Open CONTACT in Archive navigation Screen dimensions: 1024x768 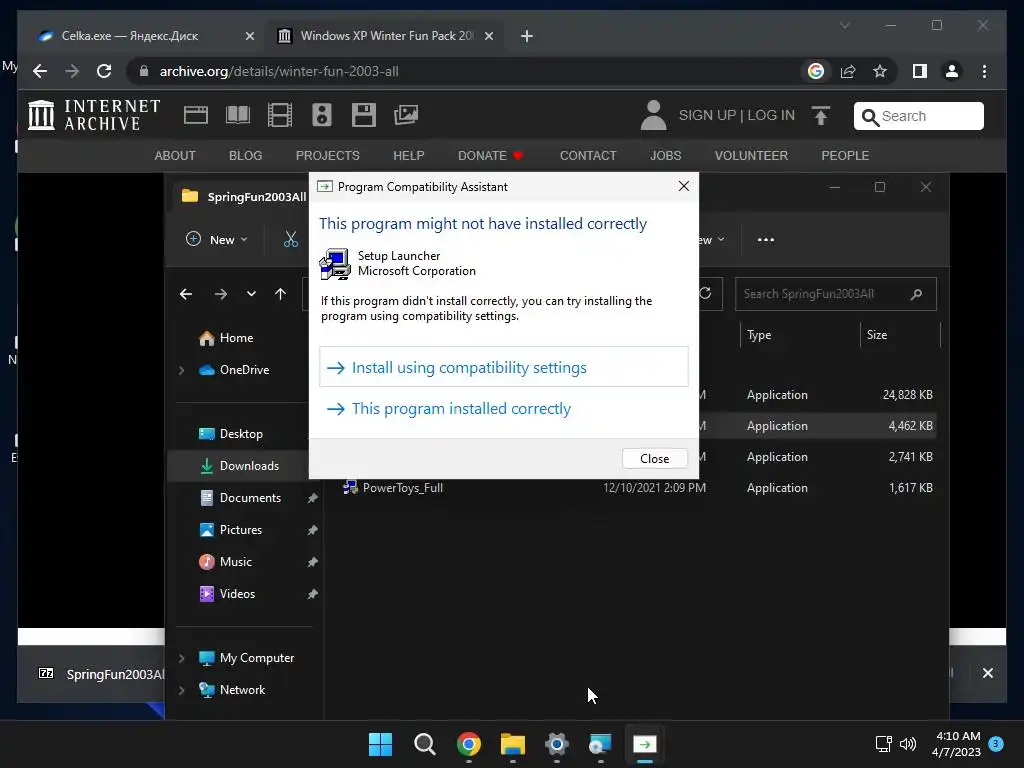tap(588, 155)
